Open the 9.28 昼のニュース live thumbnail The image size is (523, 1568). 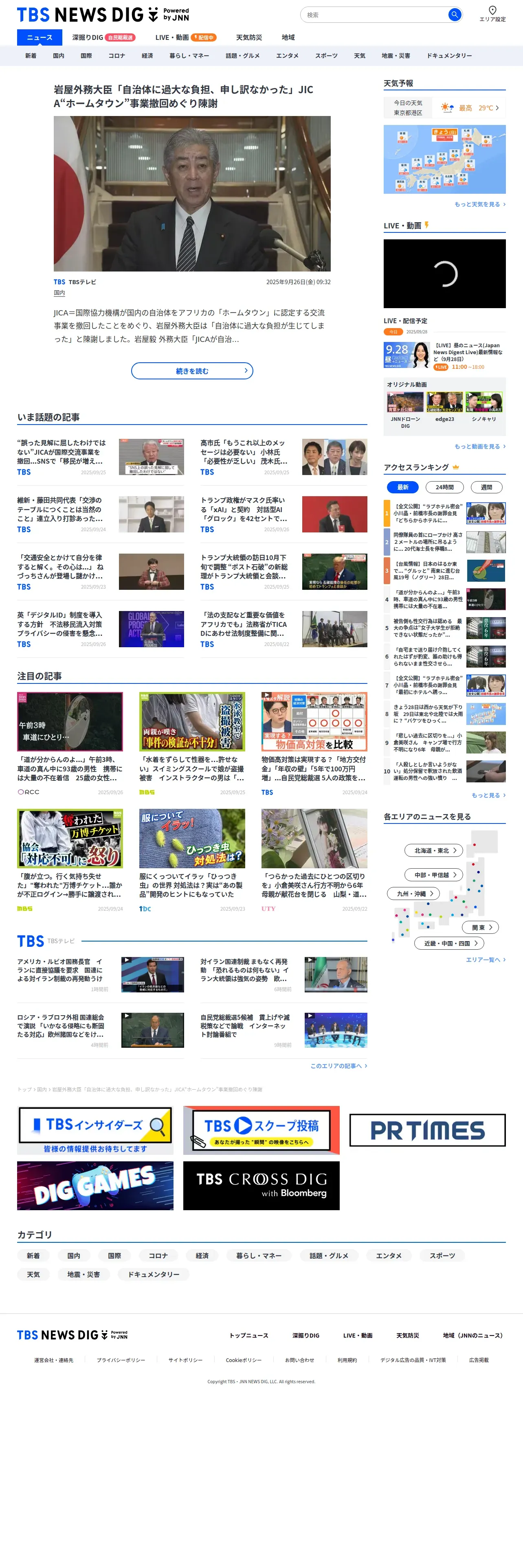point(406,355)
